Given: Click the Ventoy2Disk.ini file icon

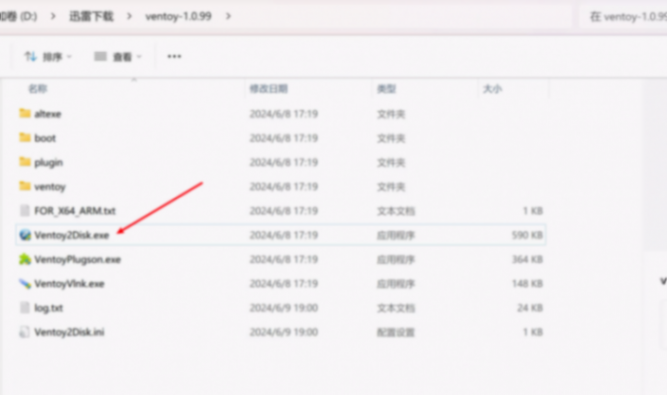Looking at the screenshot, I should point(25,332).
